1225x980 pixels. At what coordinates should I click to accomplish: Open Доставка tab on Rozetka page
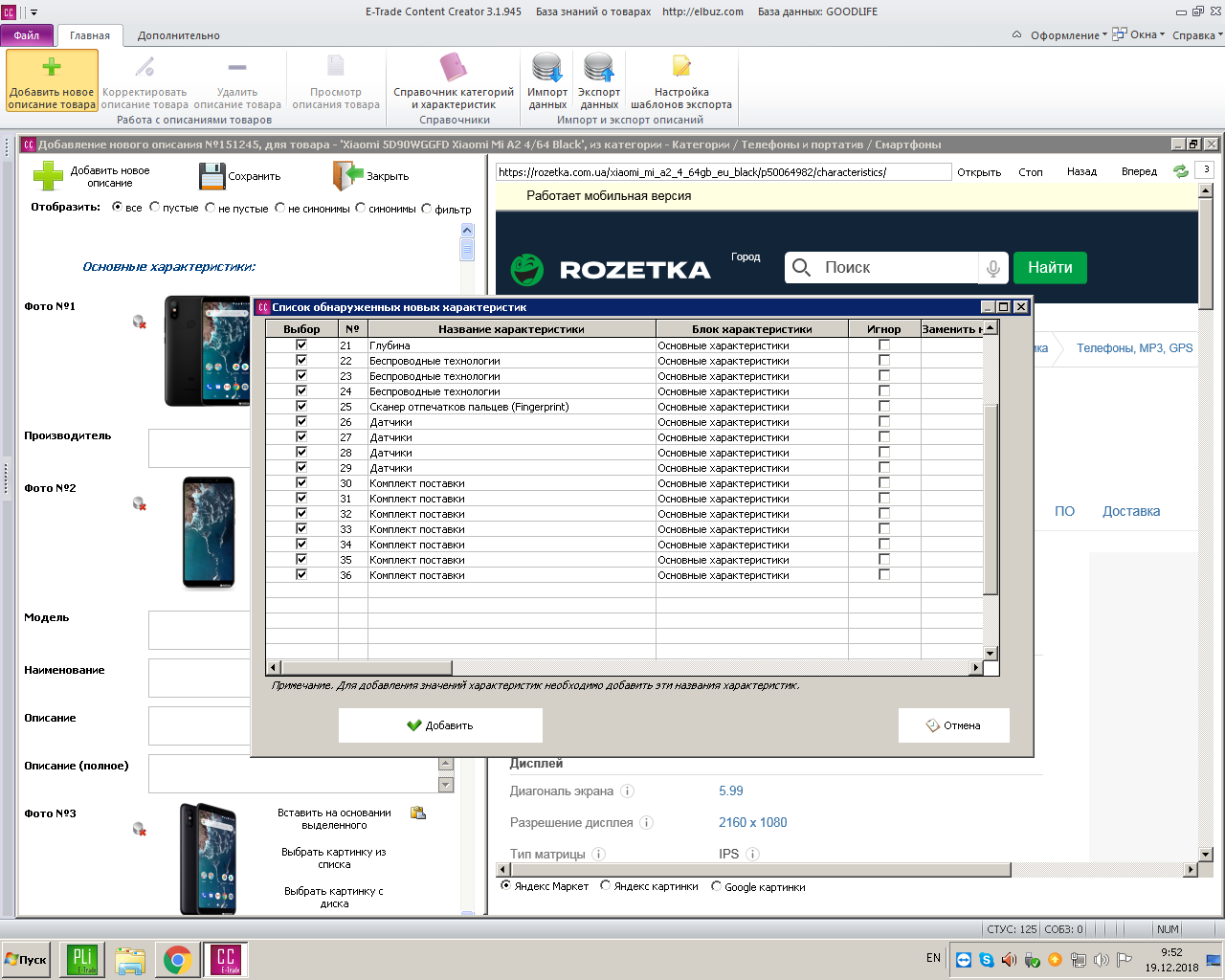[x=1131, y=511]
